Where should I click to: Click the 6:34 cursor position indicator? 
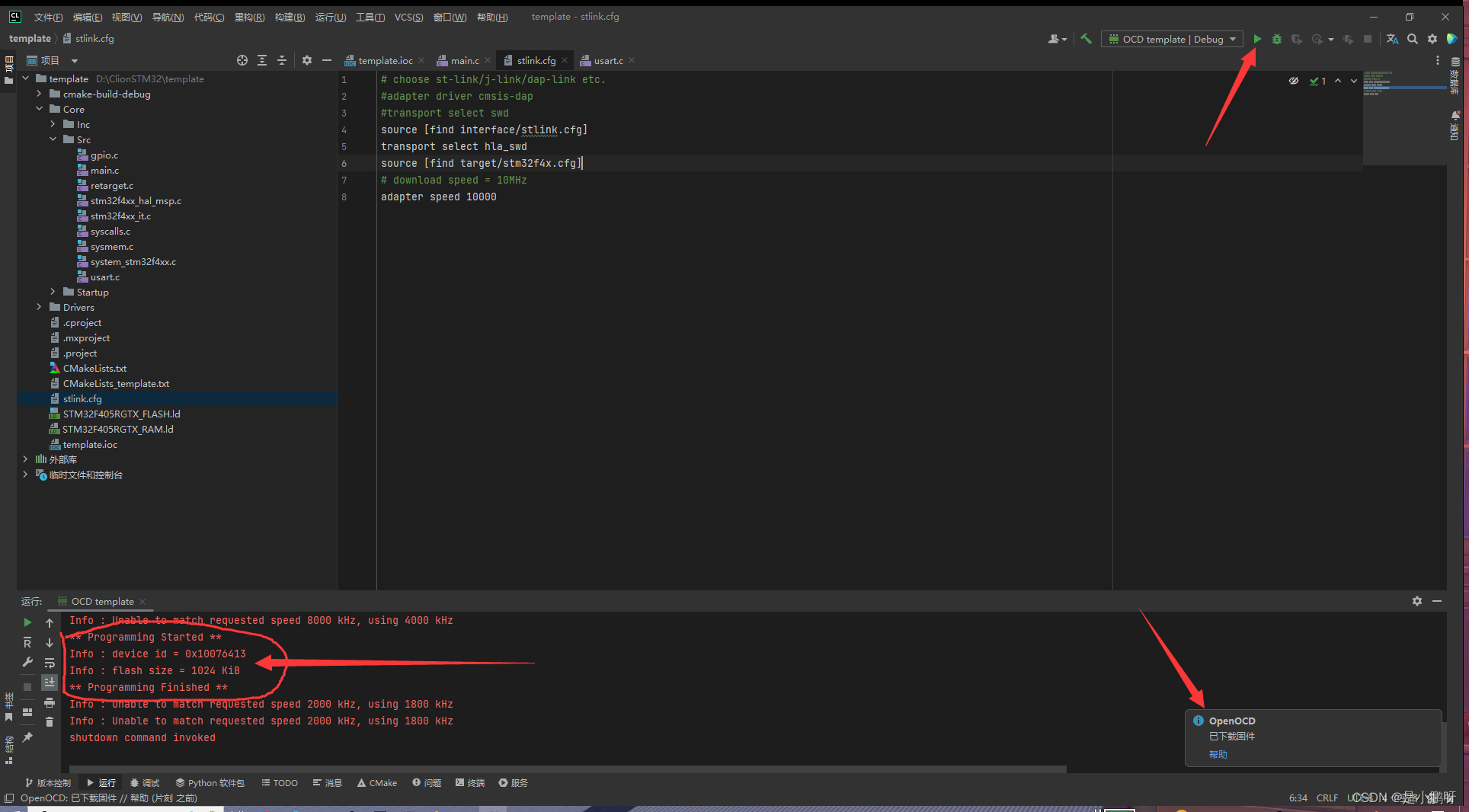tap(1298, 798)
